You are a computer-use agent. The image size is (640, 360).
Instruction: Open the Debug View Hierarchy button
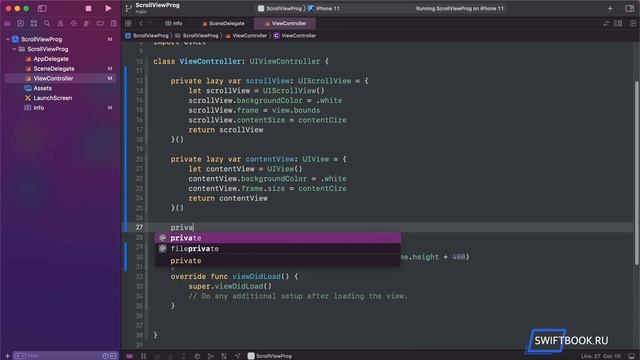[197, 356]
